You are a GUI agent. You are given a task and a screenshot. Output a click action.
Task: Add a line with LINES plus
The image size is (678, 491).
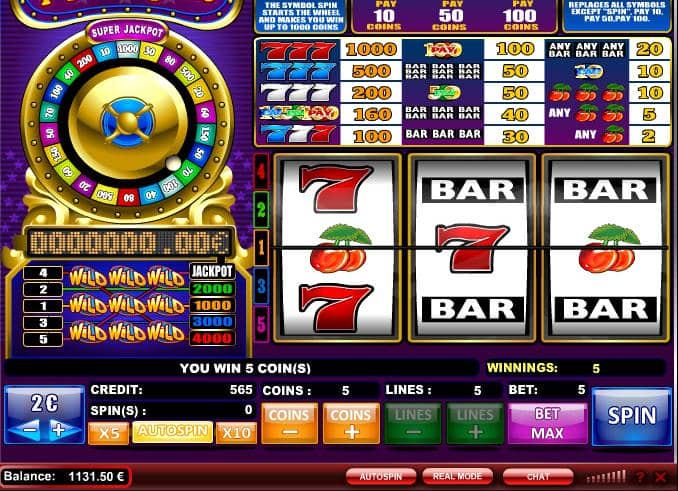coord(475,424)
